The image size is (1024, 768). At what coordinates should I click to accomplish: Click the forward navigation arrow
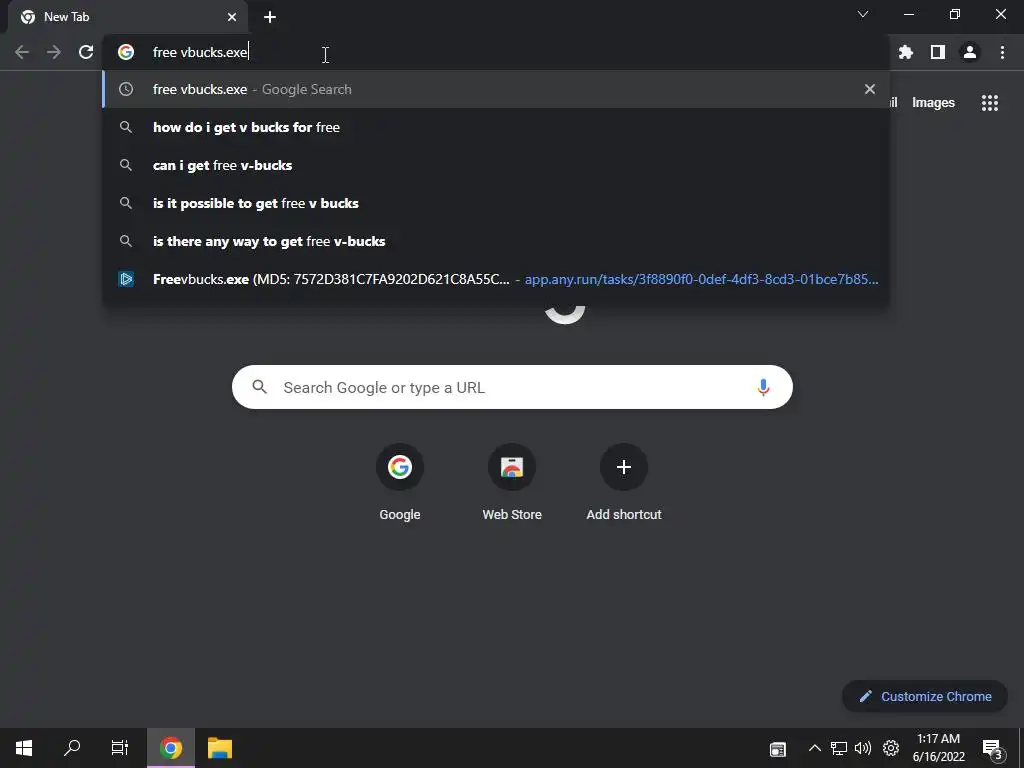(54, 52)
